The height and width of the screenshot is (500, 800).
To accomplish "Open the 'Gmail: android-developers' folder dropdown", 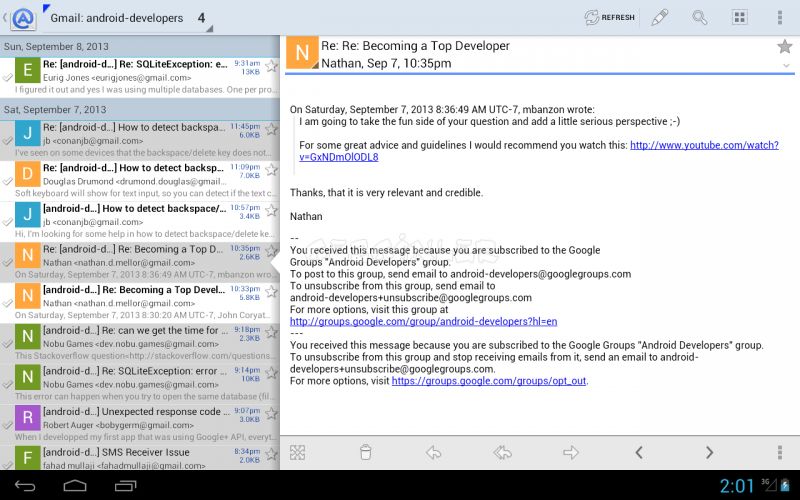I will (x=130, y=18).
